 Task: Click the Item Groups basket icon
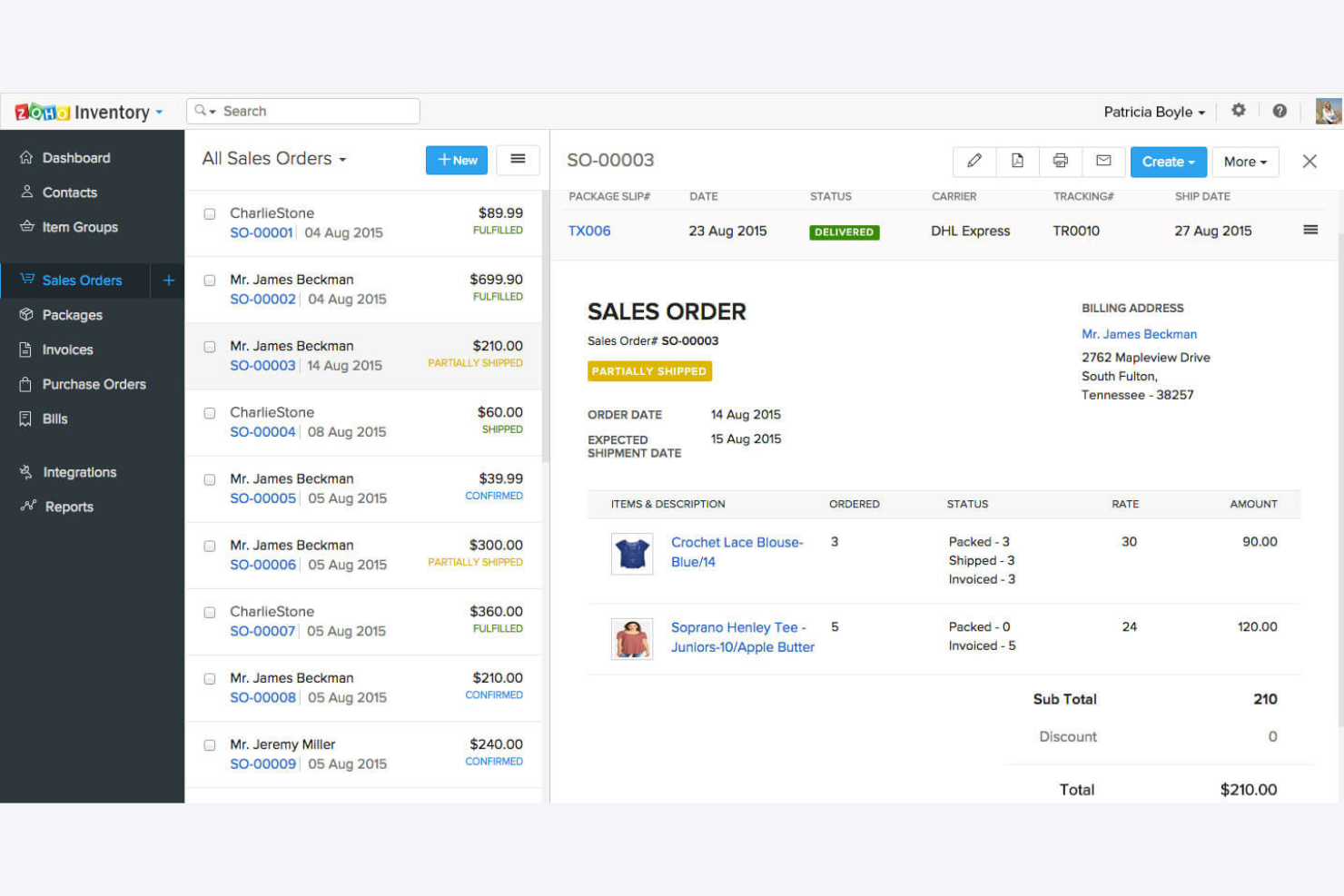coord(27,226)
